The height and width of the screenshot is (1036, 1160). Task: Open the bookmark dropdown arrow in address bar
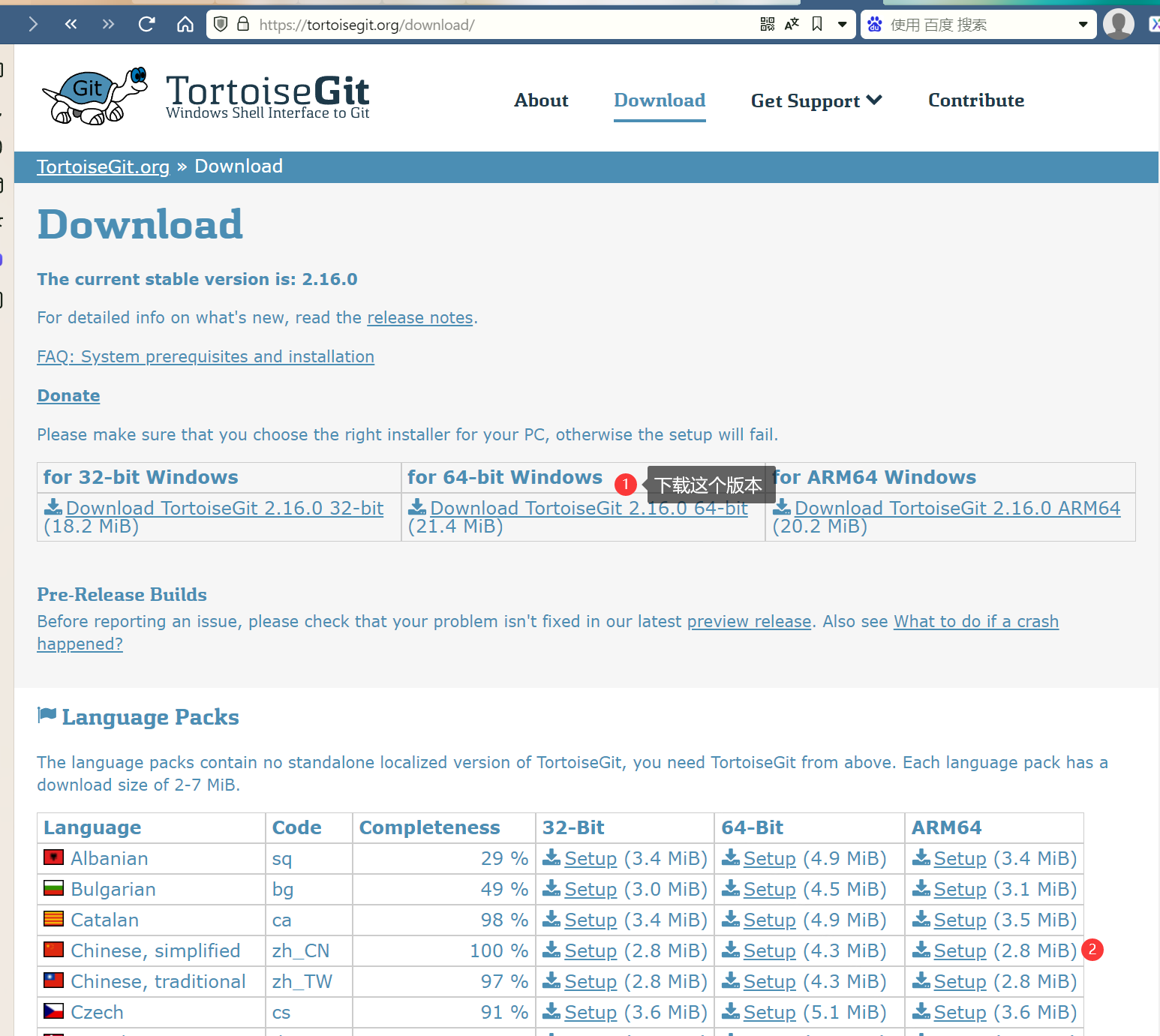(x=843, y=25)
